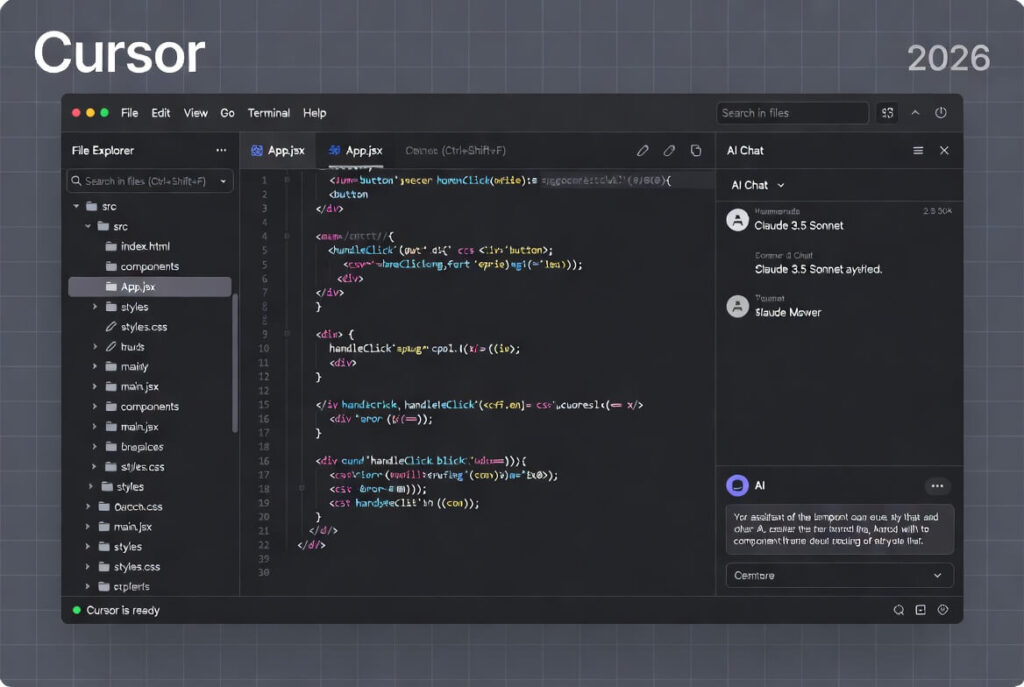Viewport: 1024px width, 687px height.
Task: Switch to the underlined active App.jsx tab
Action: (355, 150)
